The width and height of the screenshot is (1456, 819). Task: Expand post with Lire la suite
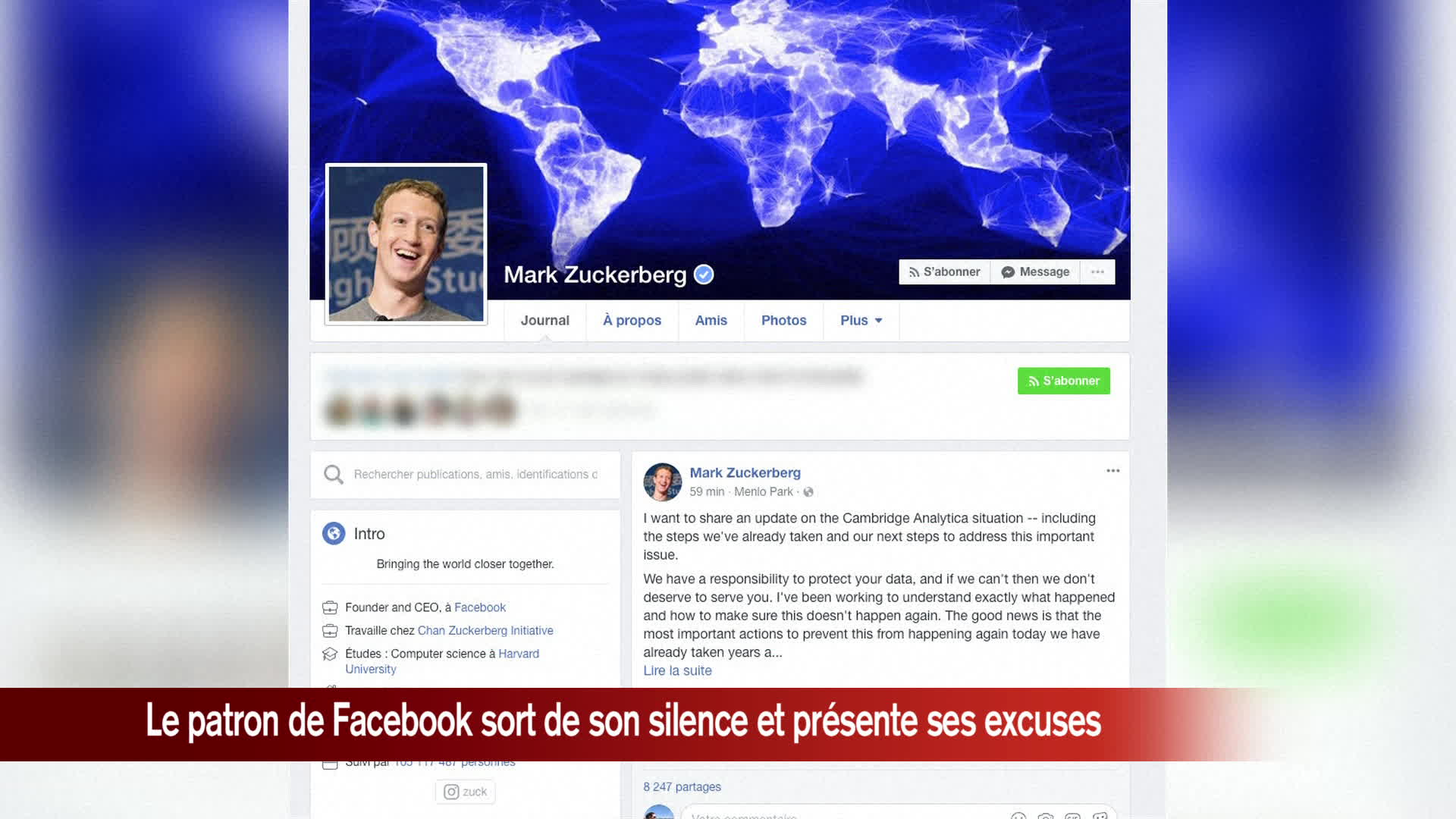(677, 670)
